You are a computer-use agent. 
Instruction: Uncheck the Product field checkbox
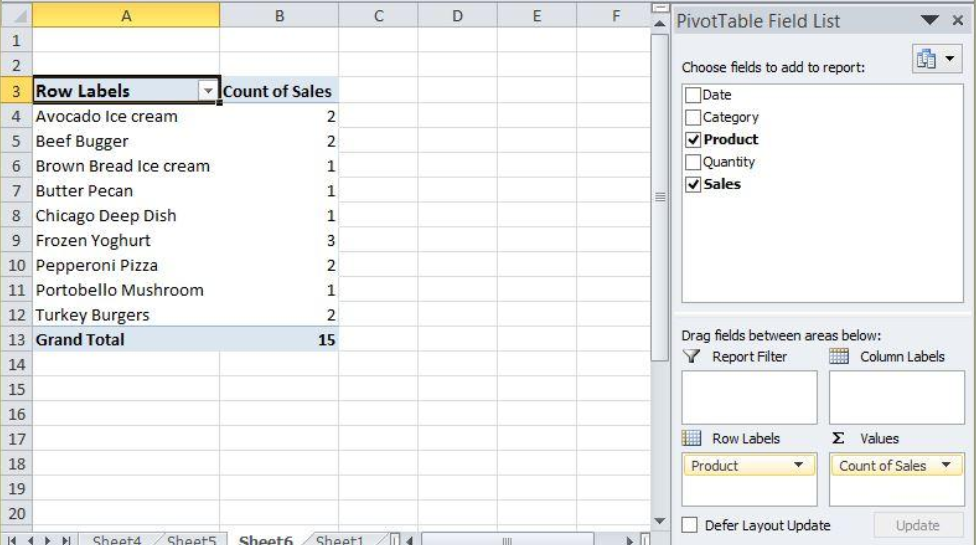click(693, 139)
